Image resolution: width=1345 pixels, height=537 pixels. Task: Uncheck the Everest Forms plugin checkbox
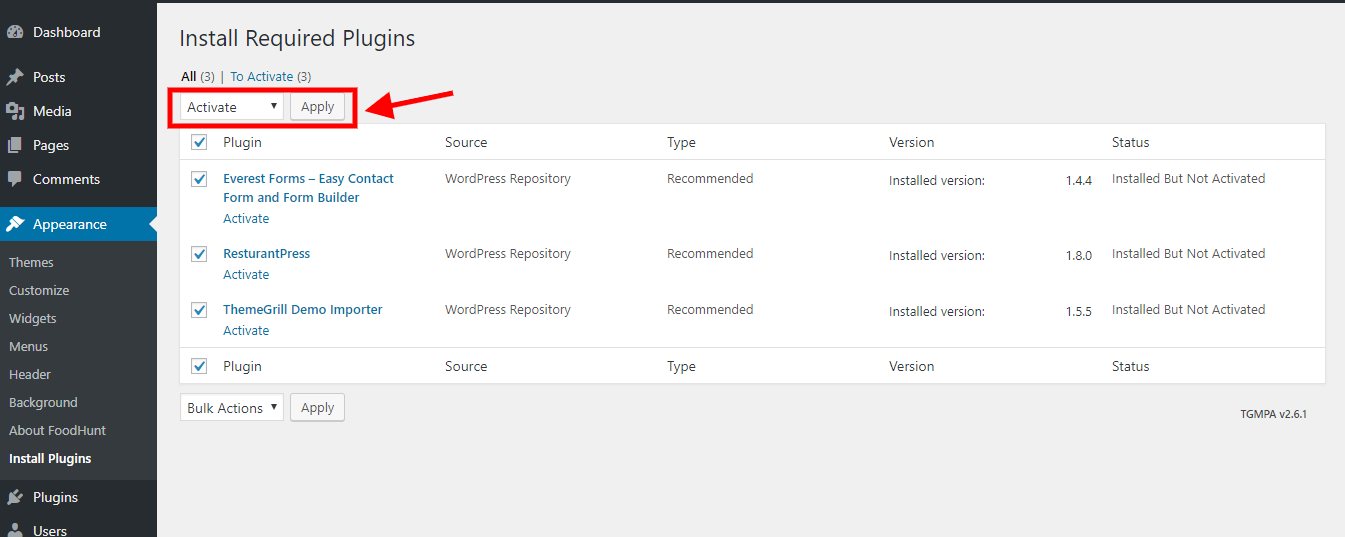coord(199,179)
